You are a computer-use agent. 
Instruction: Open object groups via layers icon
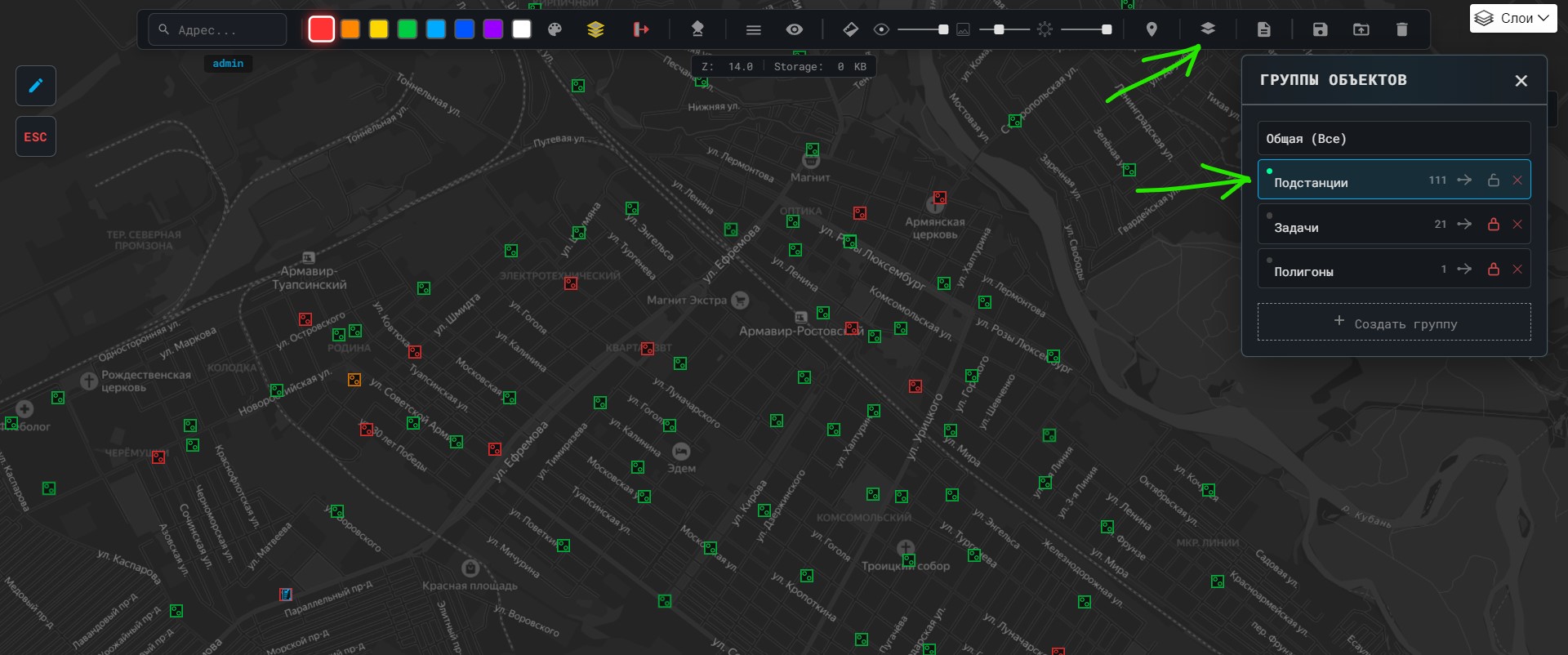1208,29
